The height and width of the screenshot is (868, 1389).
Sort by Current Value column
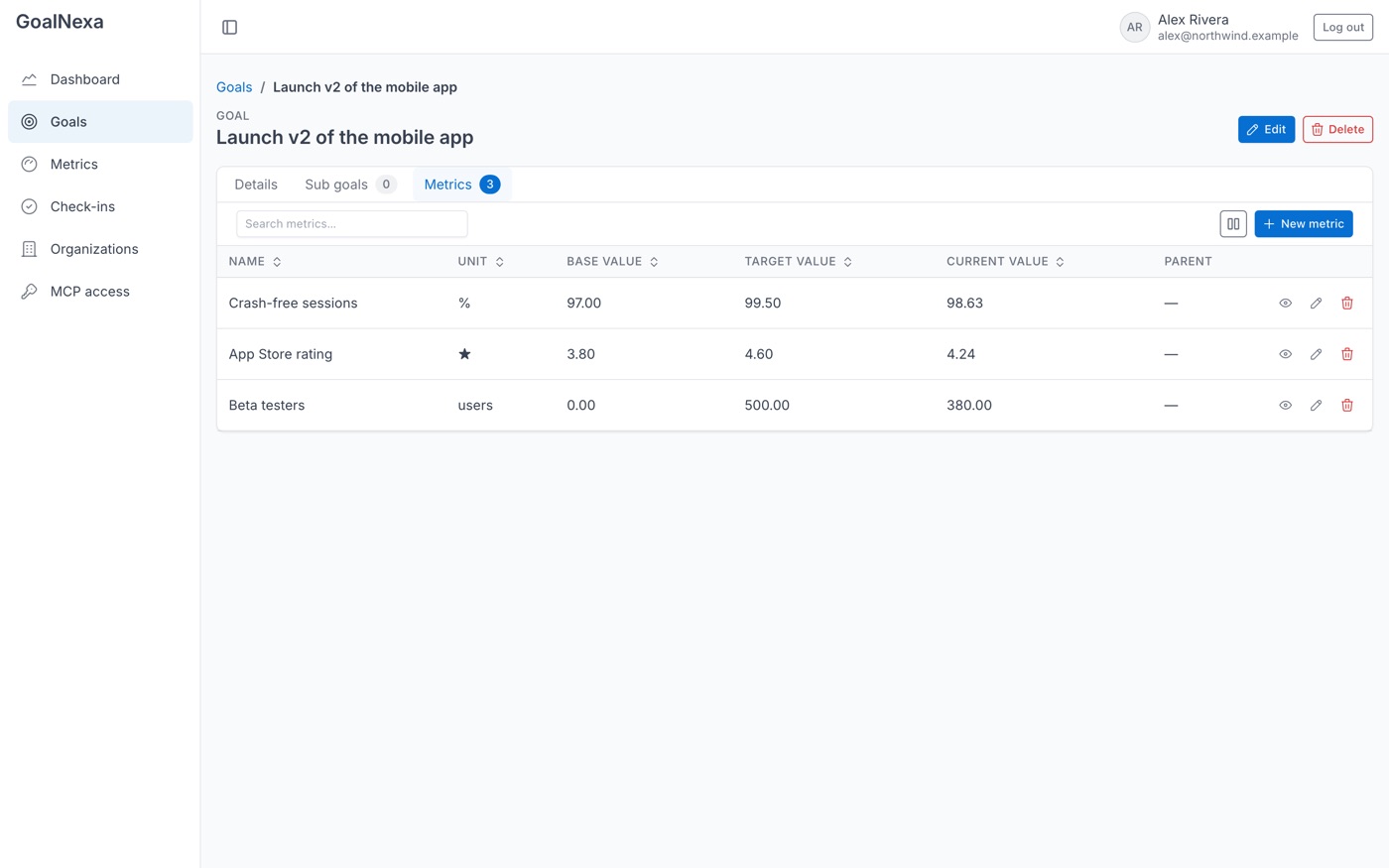coord(1006,262)
